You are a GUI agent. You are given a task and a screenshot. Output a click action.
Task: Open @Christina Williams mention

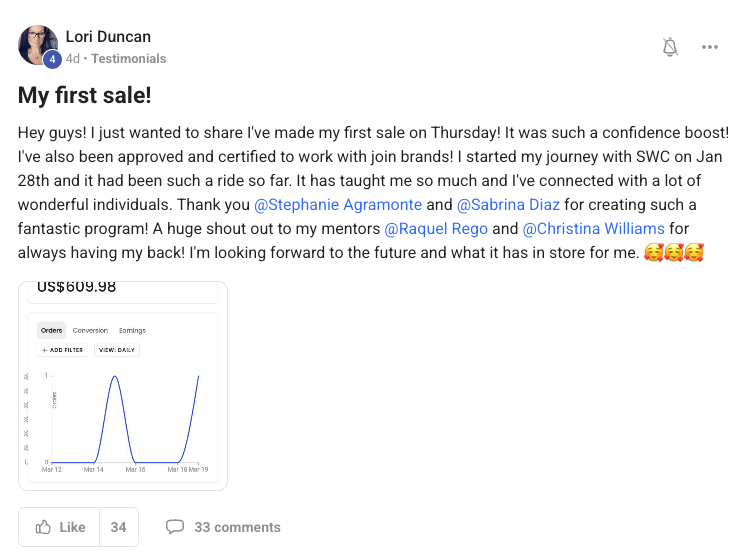(593, 228)
